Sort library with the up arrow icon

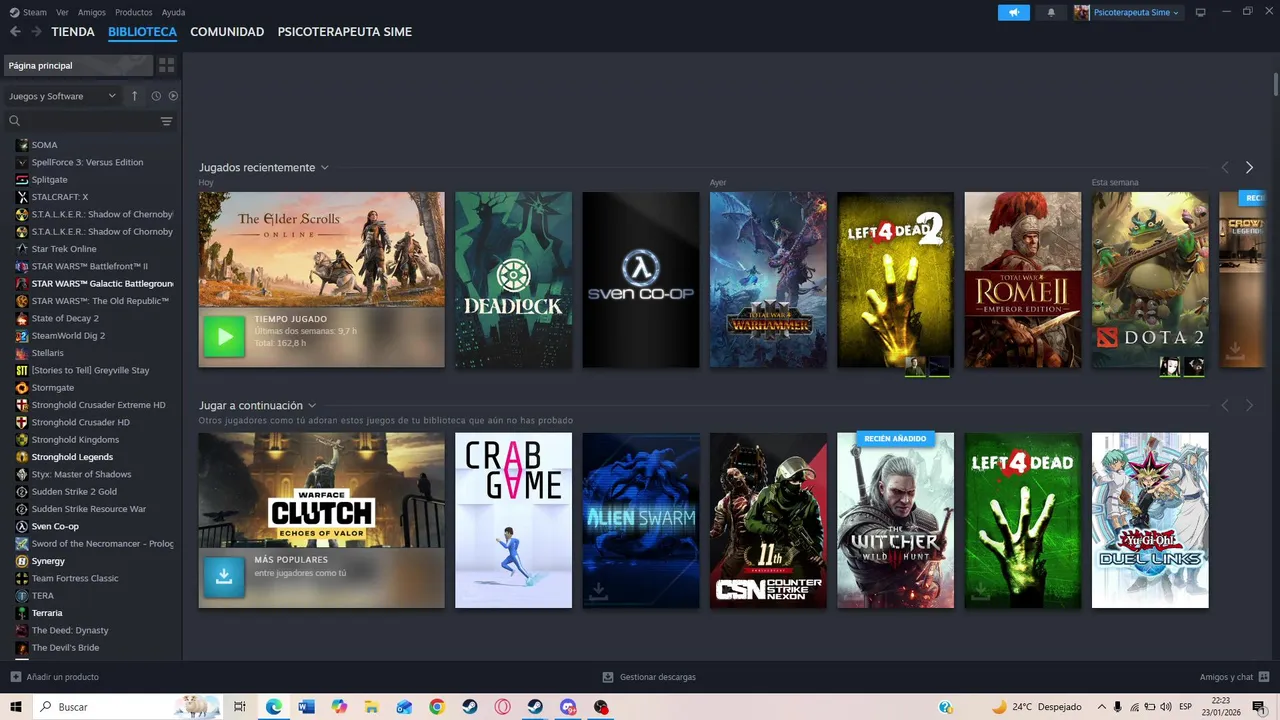point(135,96)
